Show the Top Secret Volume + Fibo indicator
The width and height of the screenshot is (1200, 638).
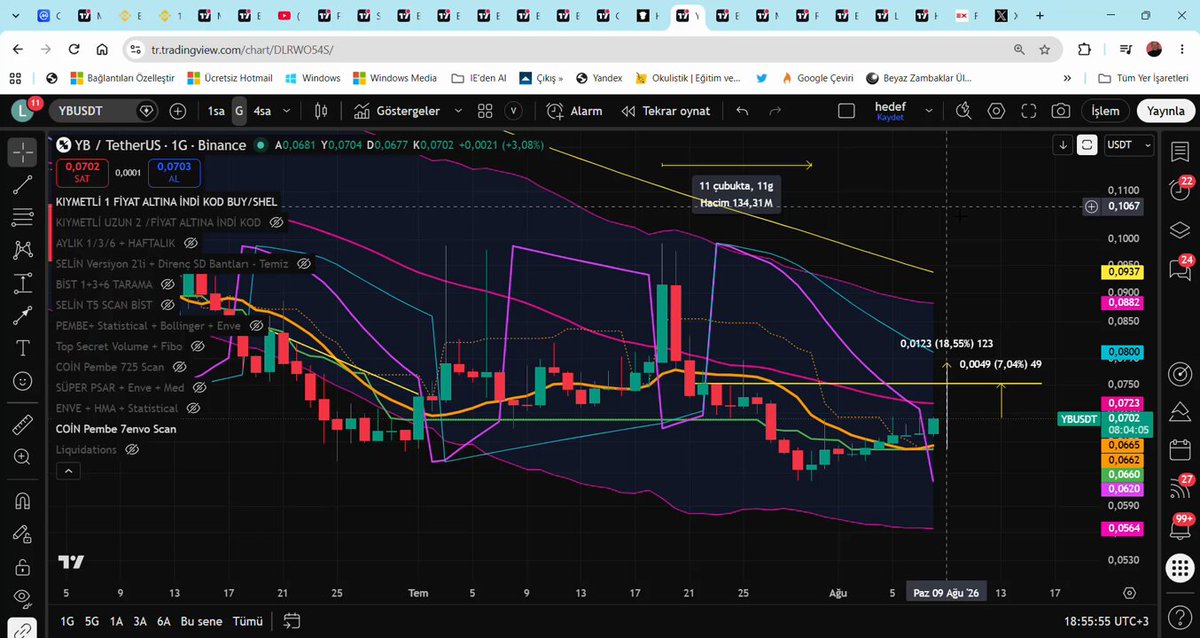point(197,346)
